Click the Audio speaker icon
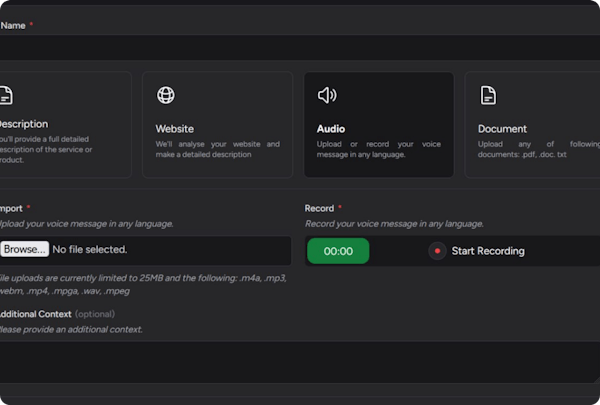 [x=326, y=96]
